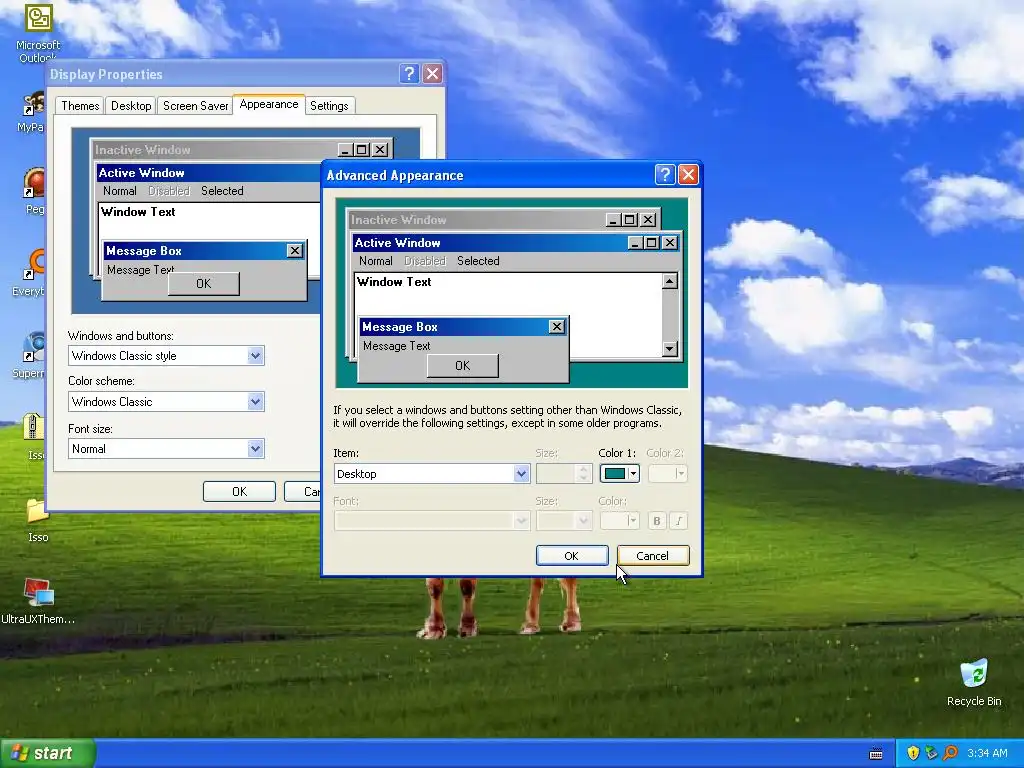Click Selected menu item in Advanced preview
The image size is (1024, 768).
tap(478, 261)
